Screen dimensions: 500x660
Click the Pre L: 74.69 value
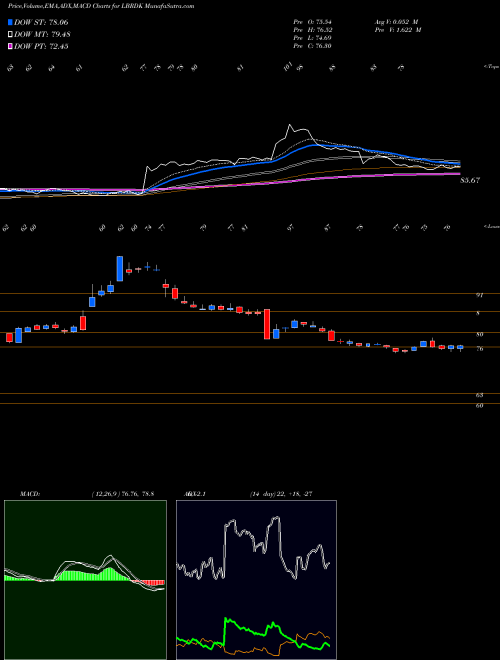coord(313,38)
